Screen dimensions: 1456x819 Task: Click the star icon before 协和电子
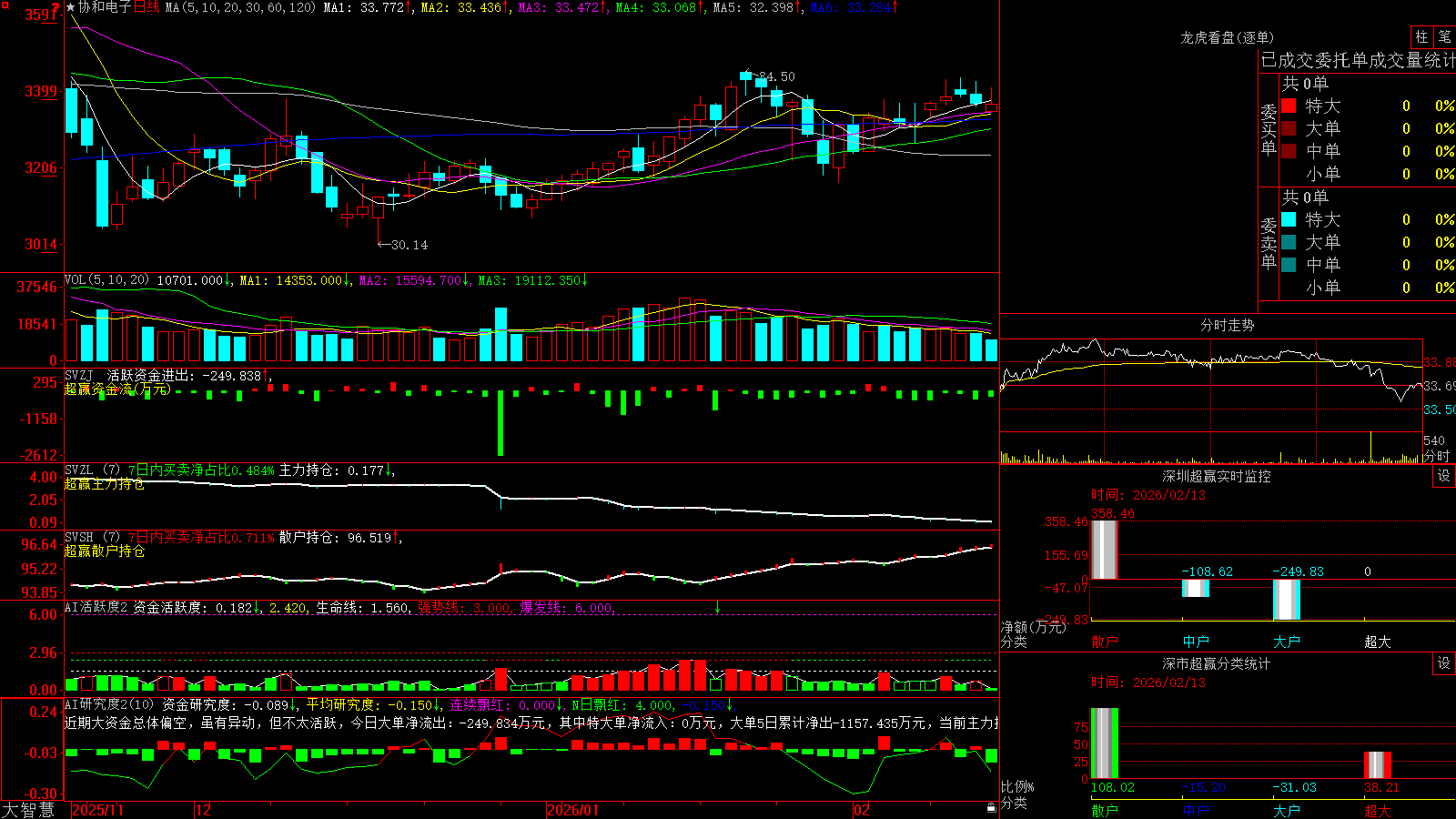click(x=71, y=7)
